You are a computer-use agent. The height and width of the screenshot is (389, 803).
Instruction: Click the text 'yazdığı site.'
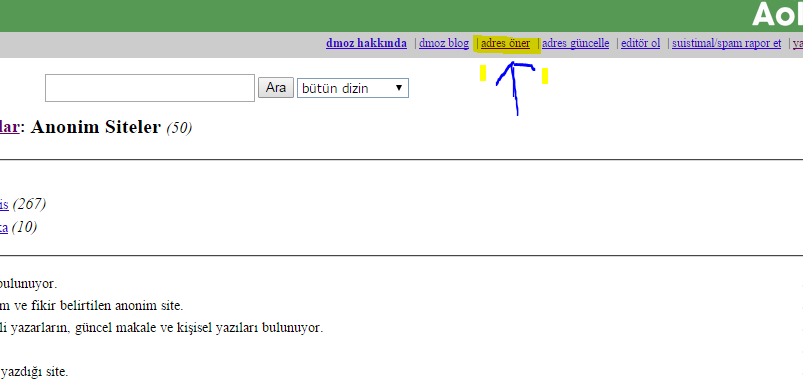[x=34, y=372]
